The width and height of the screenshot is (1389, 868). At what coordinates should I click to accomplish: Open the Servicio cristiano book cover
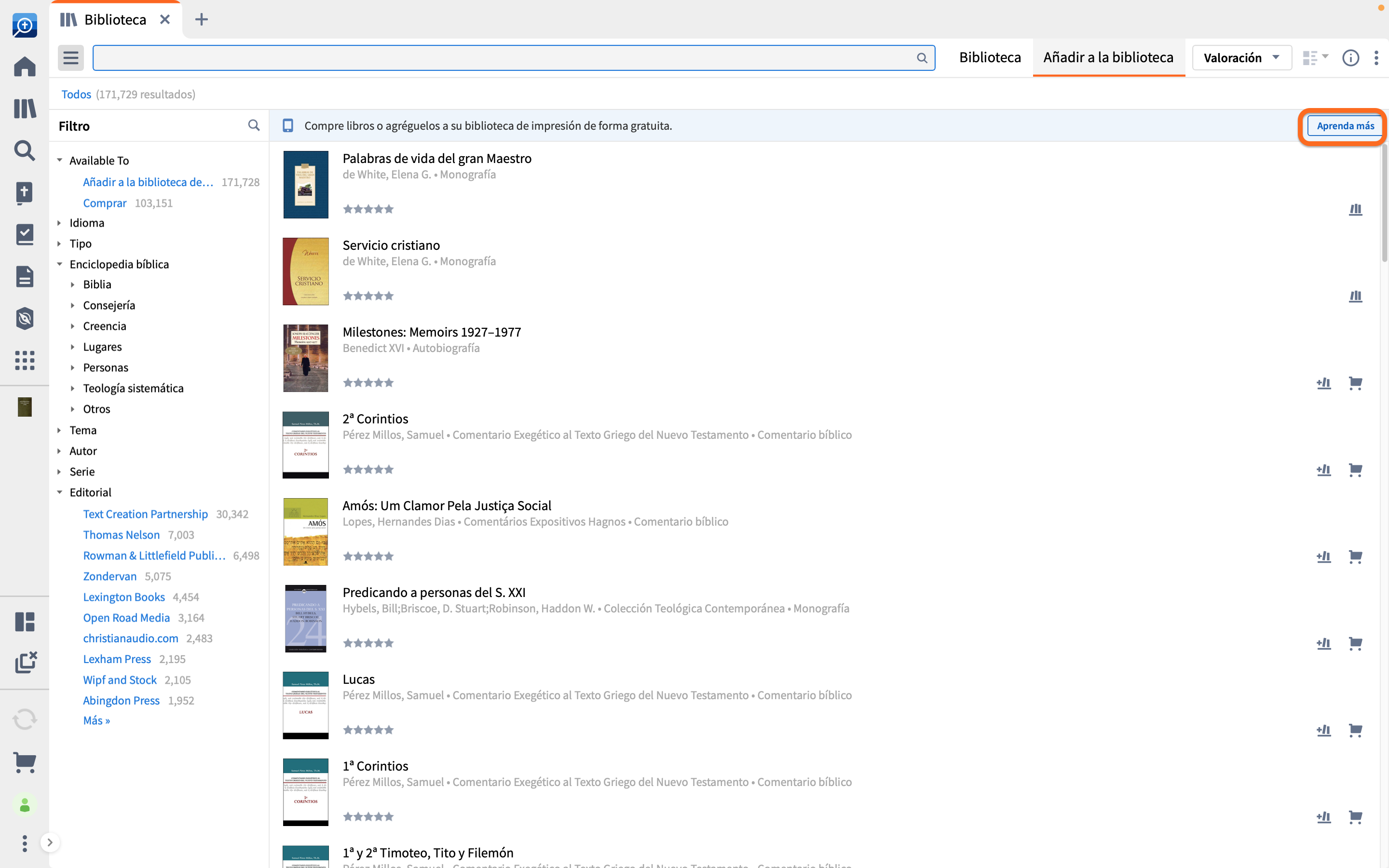(x=305, y=271)
